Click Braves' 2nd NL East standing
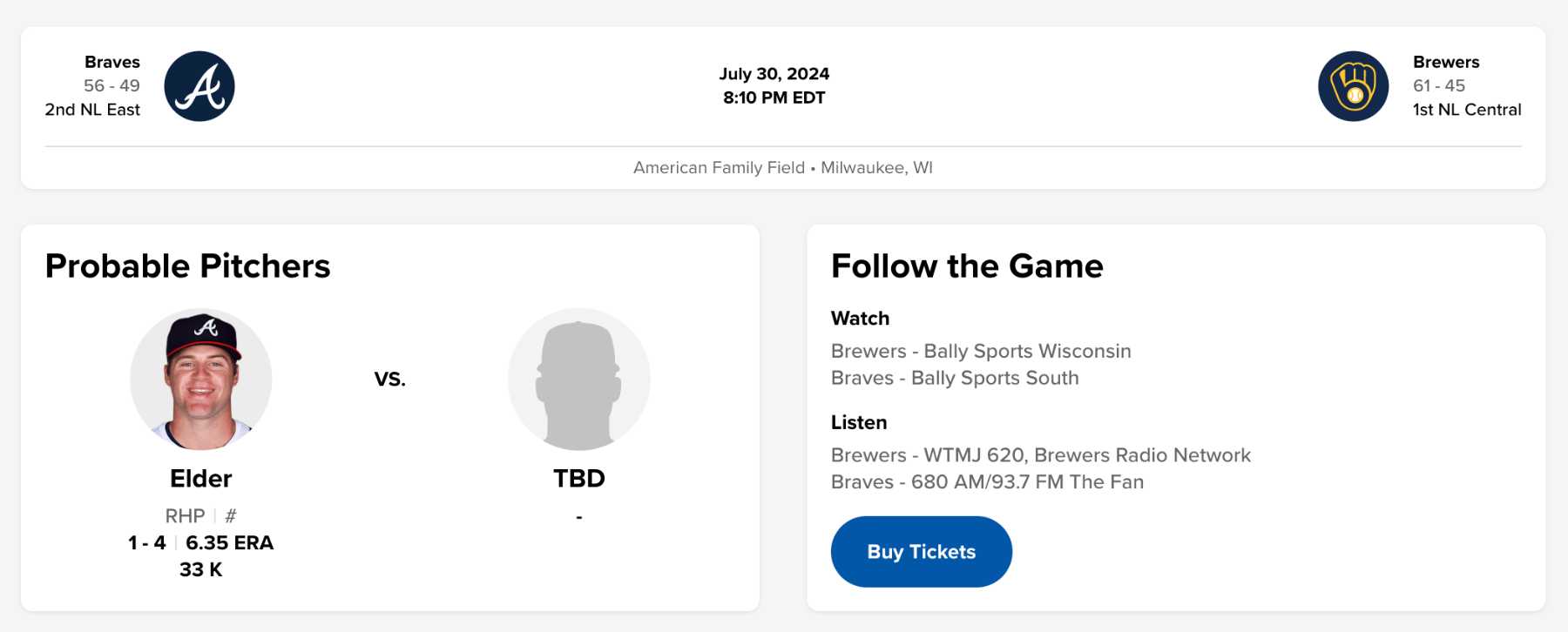The image size is (1568, 632). pyautogui.click(x=92, y=110)
